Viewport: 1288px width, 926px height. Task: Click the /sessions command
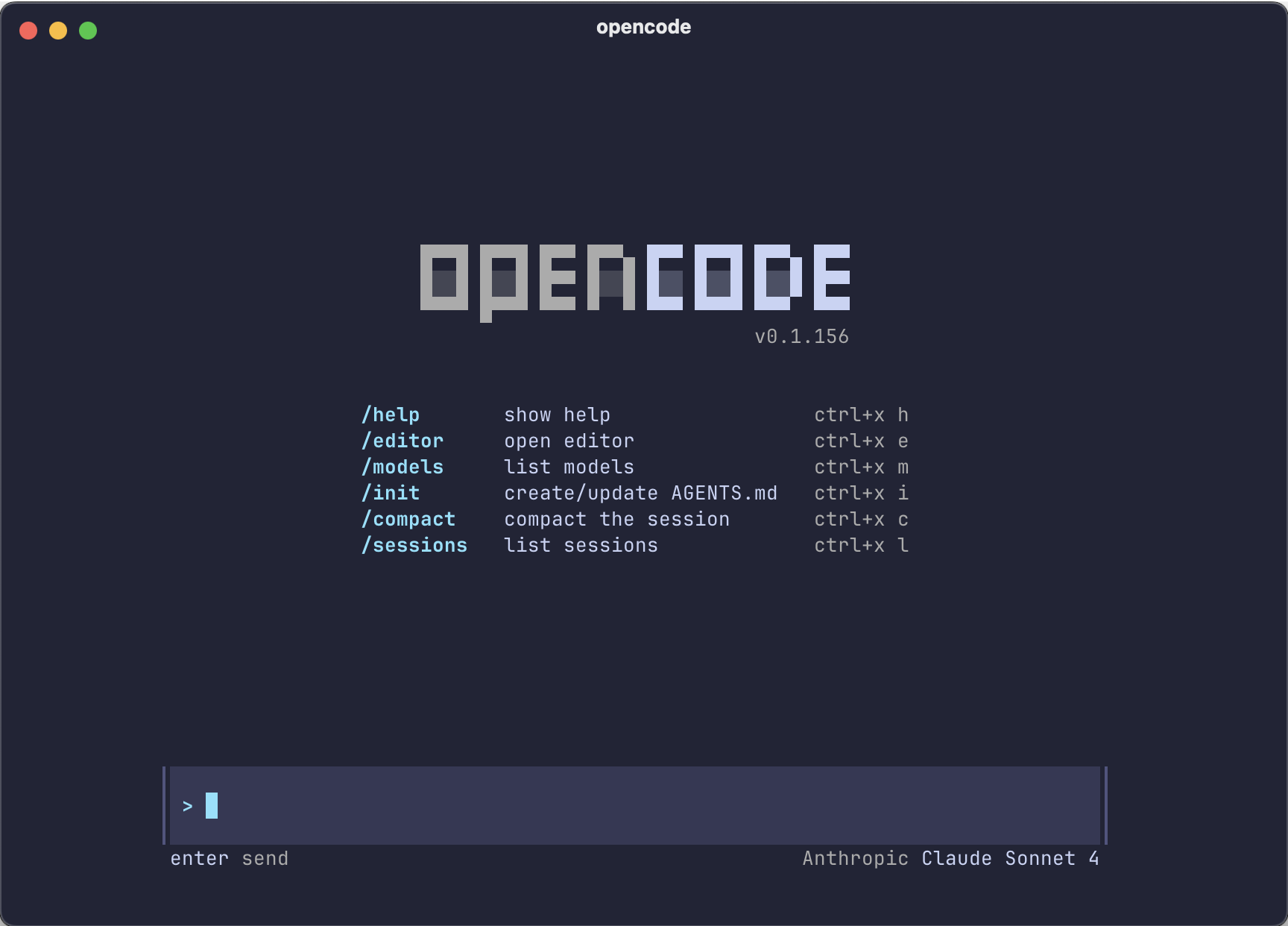point(414,545)
